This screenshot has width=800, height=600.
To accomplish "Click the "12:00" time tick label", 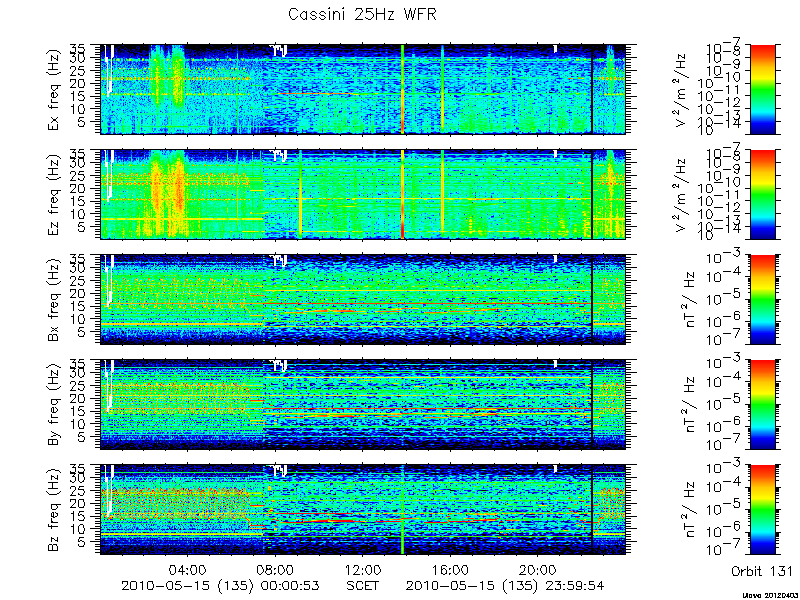I will click(x=363, y=569).
